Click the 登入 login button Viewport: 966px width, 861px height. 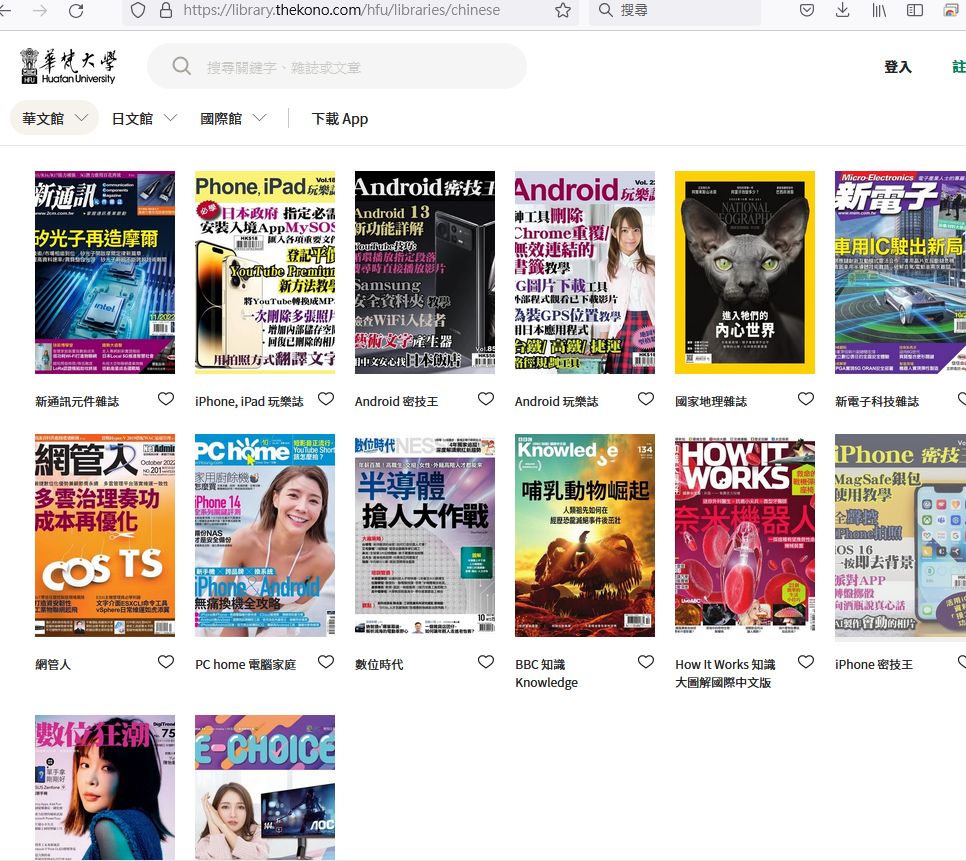point(898,67)
